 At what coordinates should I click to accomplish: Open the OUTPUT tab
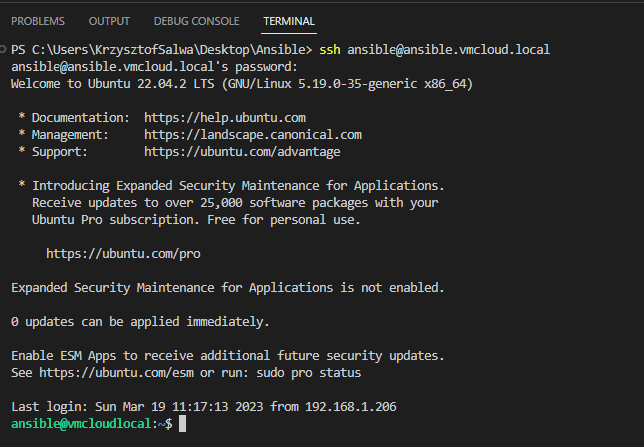(109, 21)
